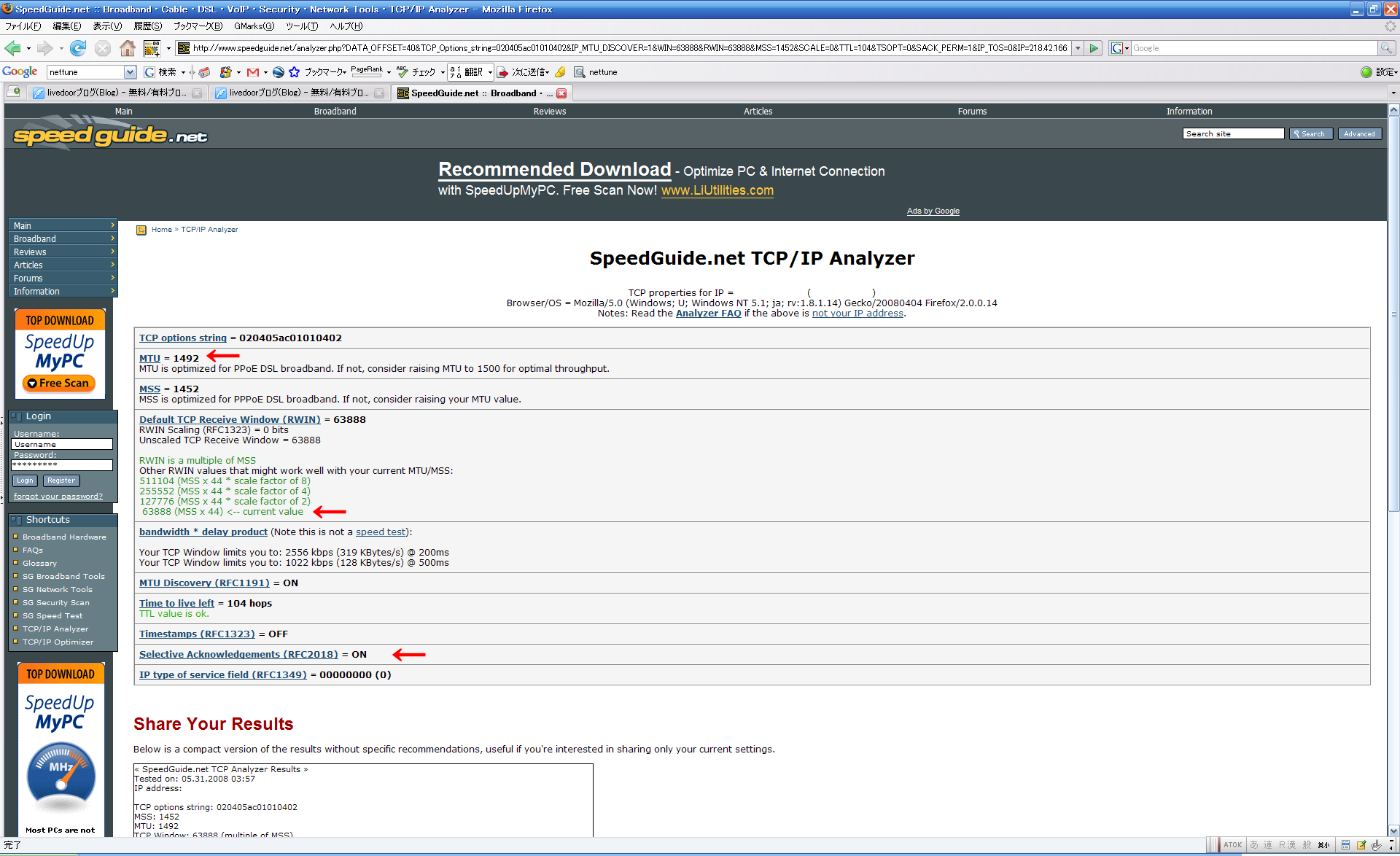Click the Forums item in top site nav

972,112
